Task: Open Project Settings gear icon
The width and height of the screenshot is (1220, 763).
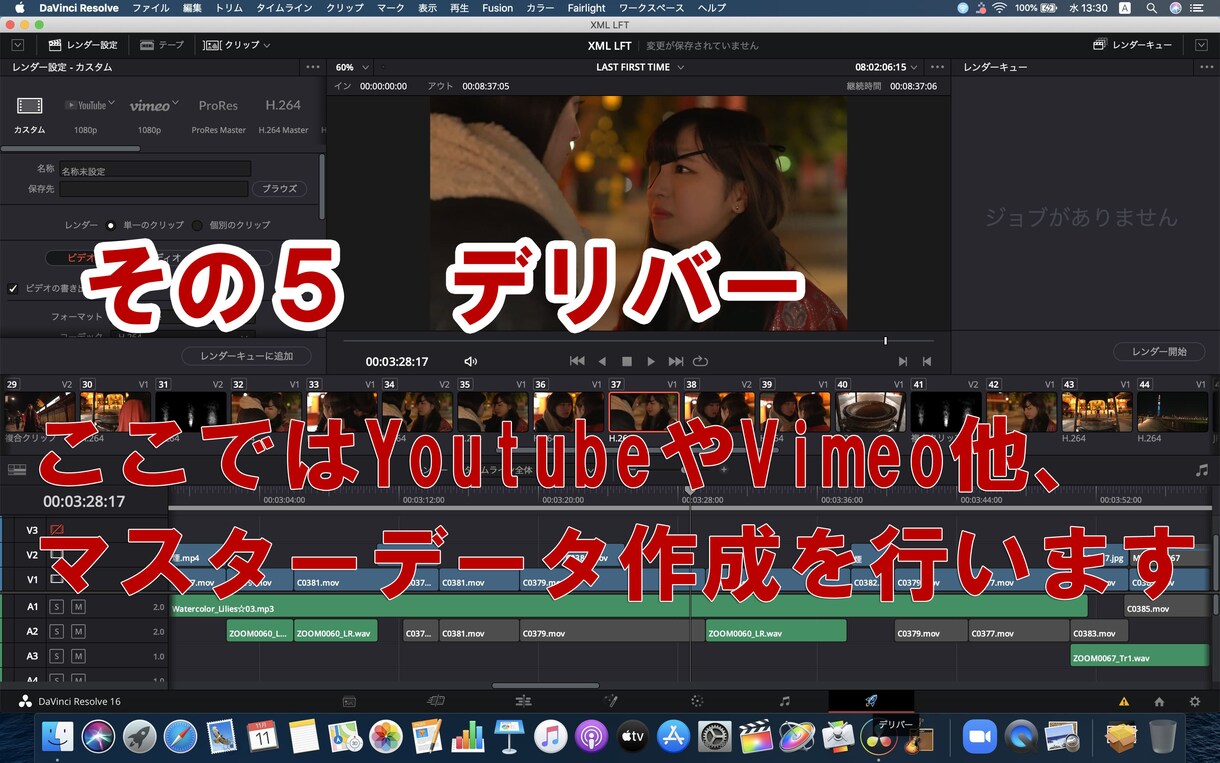Action: [1194, 702]
